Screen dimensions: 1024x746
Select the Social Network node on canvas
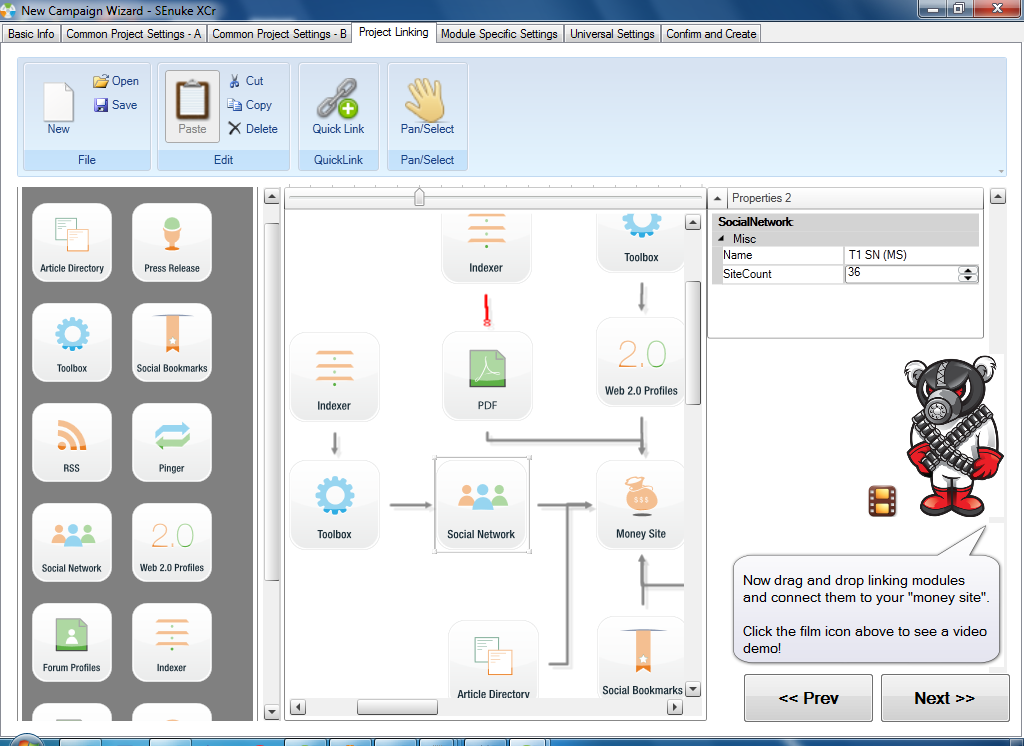(482, 504)
